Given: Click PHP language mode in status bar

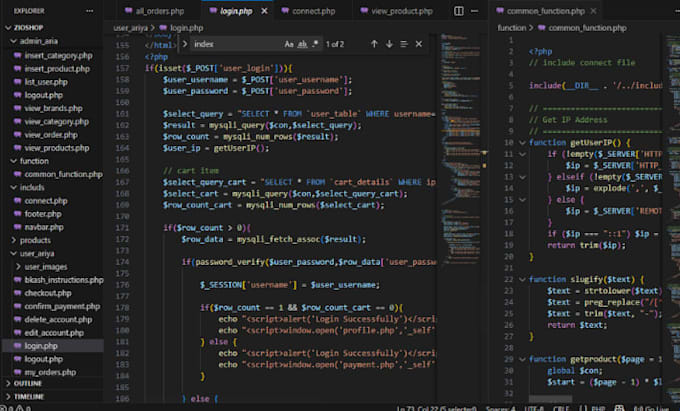Looking at the screenshot, I should (x=598, y=408).
